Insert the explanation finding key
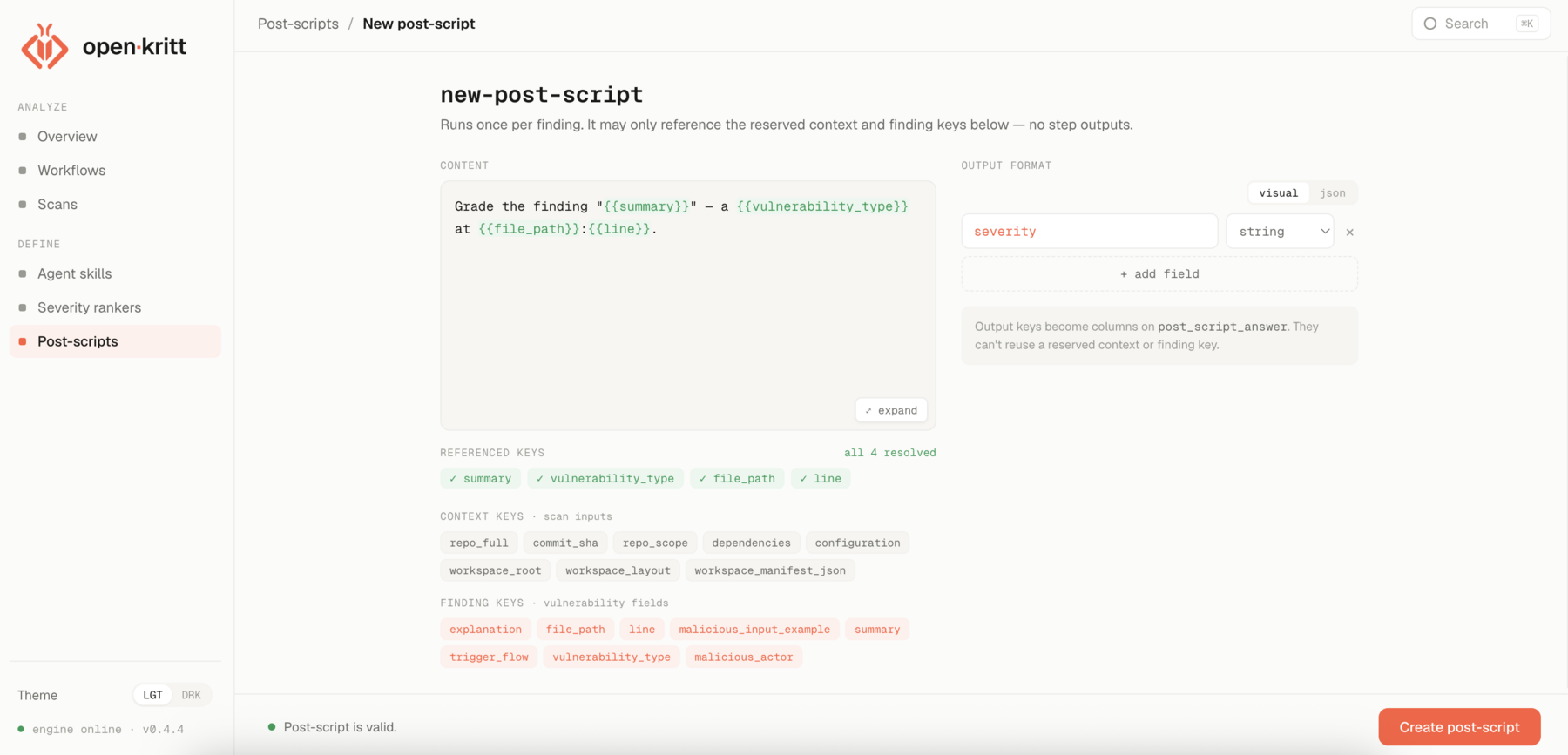 tap(485, 630)
